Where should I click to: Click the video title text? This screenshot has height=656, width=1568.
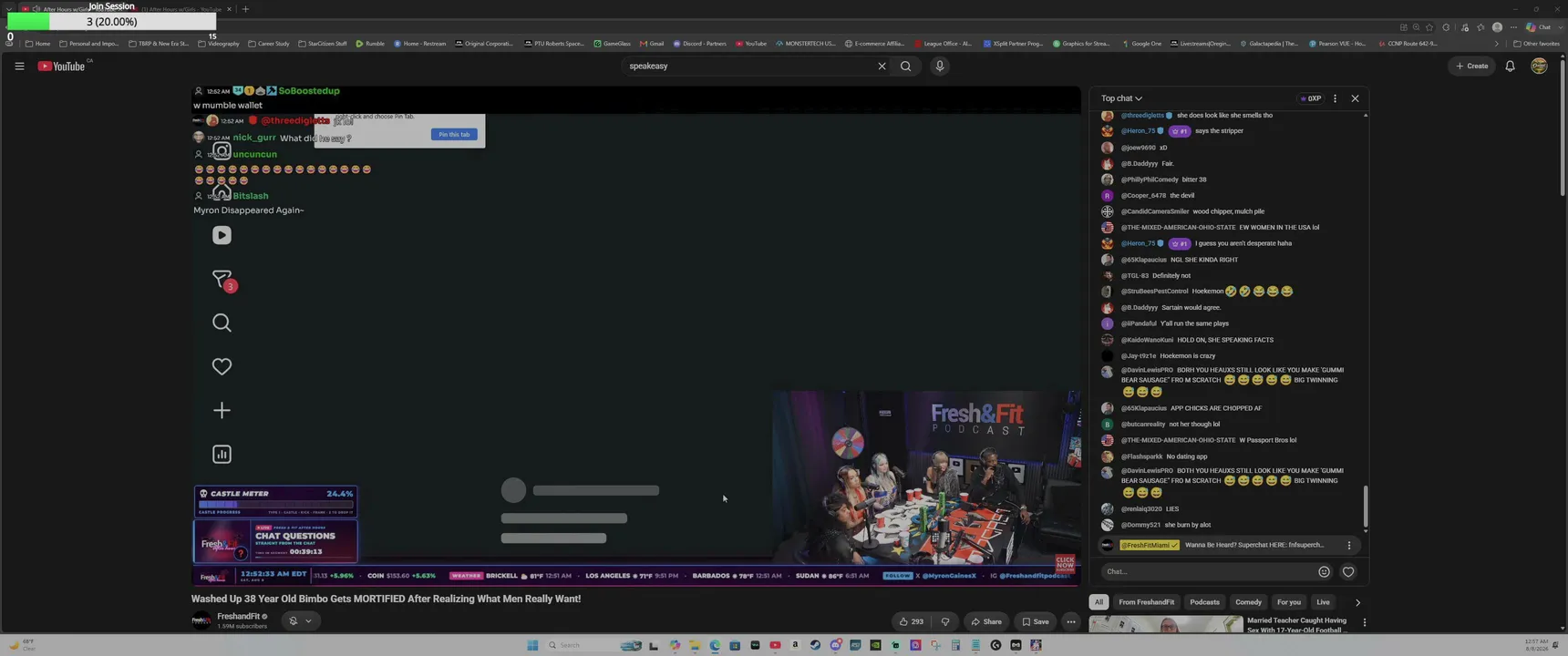coord(386,599)
